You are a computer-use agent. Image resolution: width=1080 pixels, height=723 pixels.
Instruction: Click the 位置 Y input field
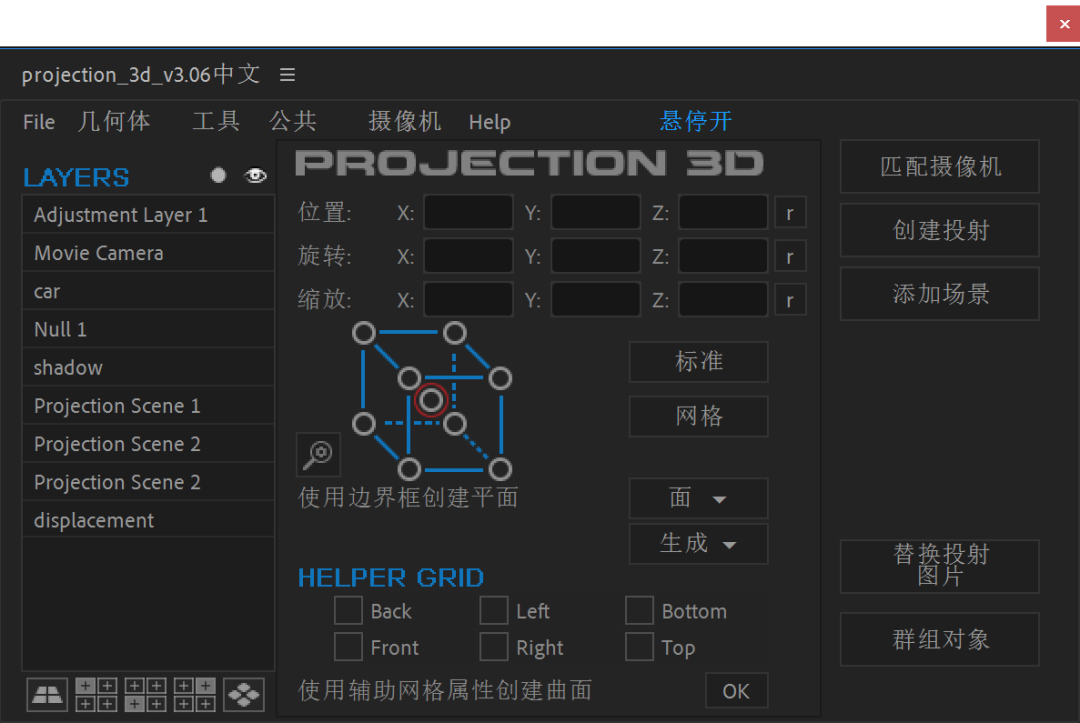click(596, 212)
